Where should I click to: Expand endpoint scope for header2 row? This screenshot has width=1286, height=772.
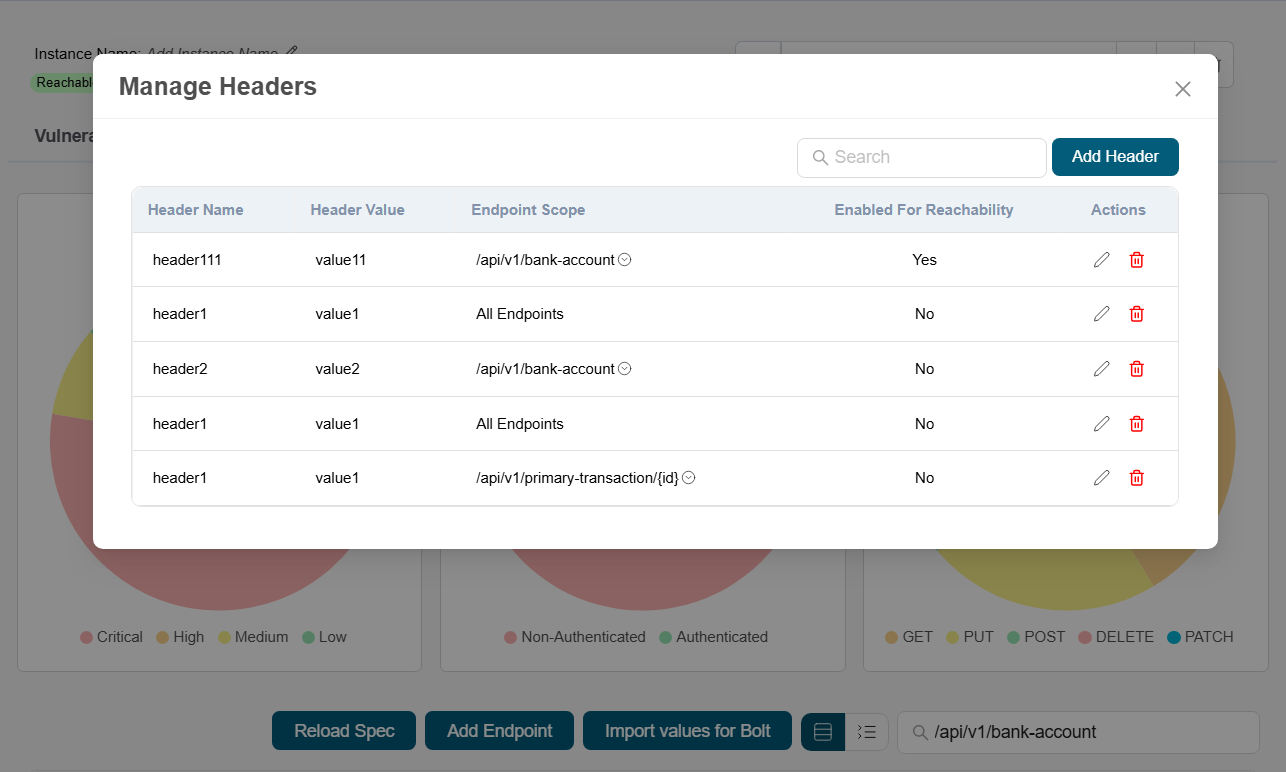pos(625,369)
